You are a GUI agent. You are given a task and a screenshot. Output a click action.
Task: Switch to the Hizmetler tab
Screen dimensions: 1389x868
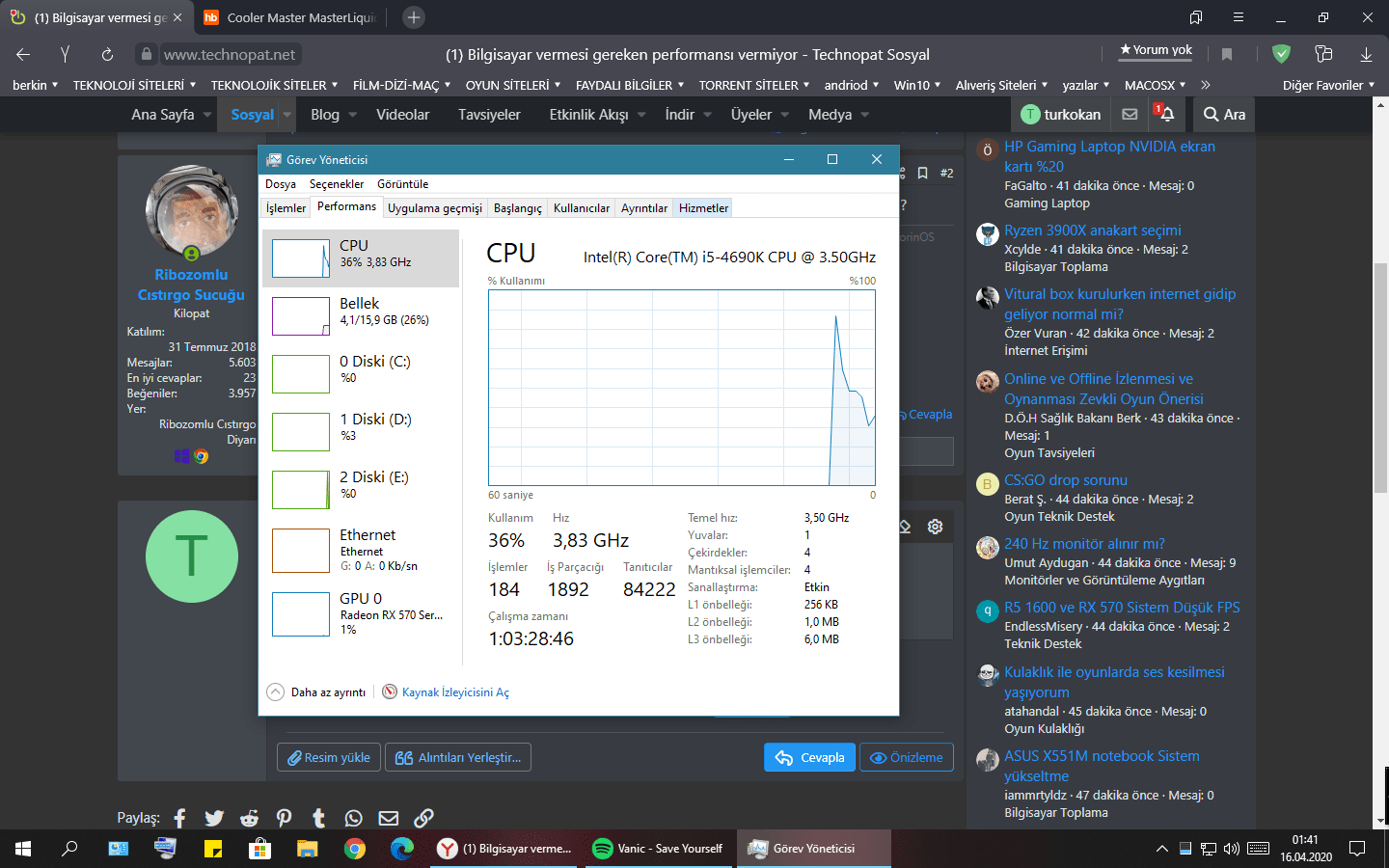704,208
